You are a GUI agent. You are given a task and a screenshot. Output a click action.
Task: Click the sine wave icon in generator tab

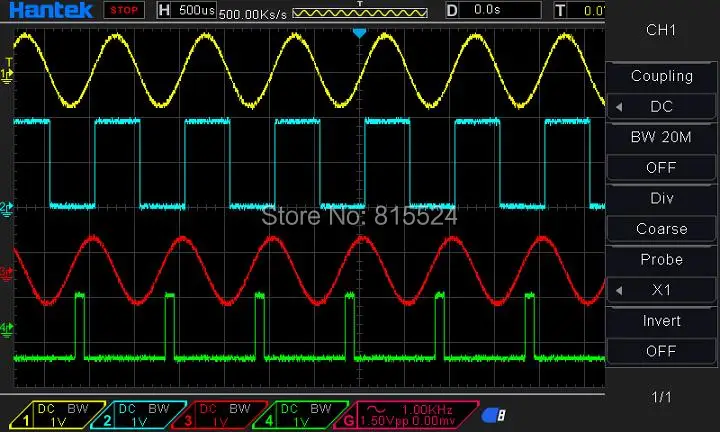[376, 409]
